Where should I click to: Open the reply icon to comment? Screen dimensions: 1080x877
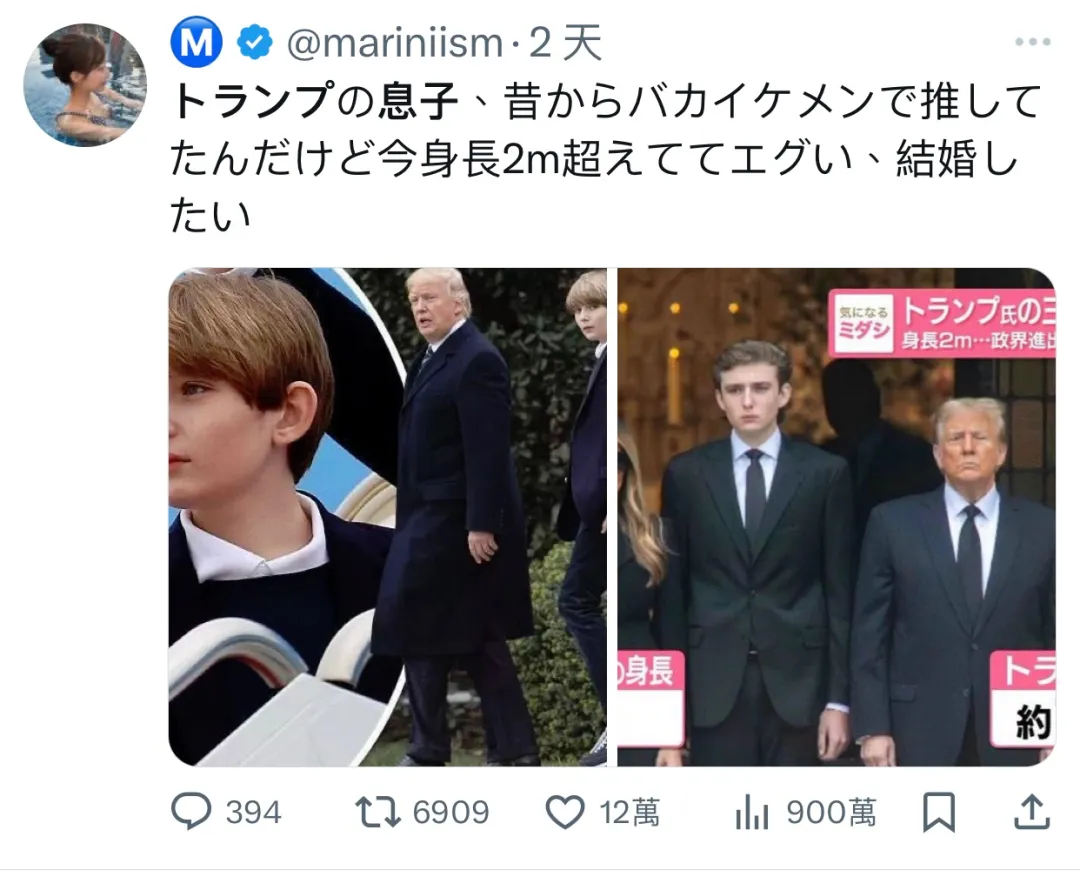pos(190,812)
